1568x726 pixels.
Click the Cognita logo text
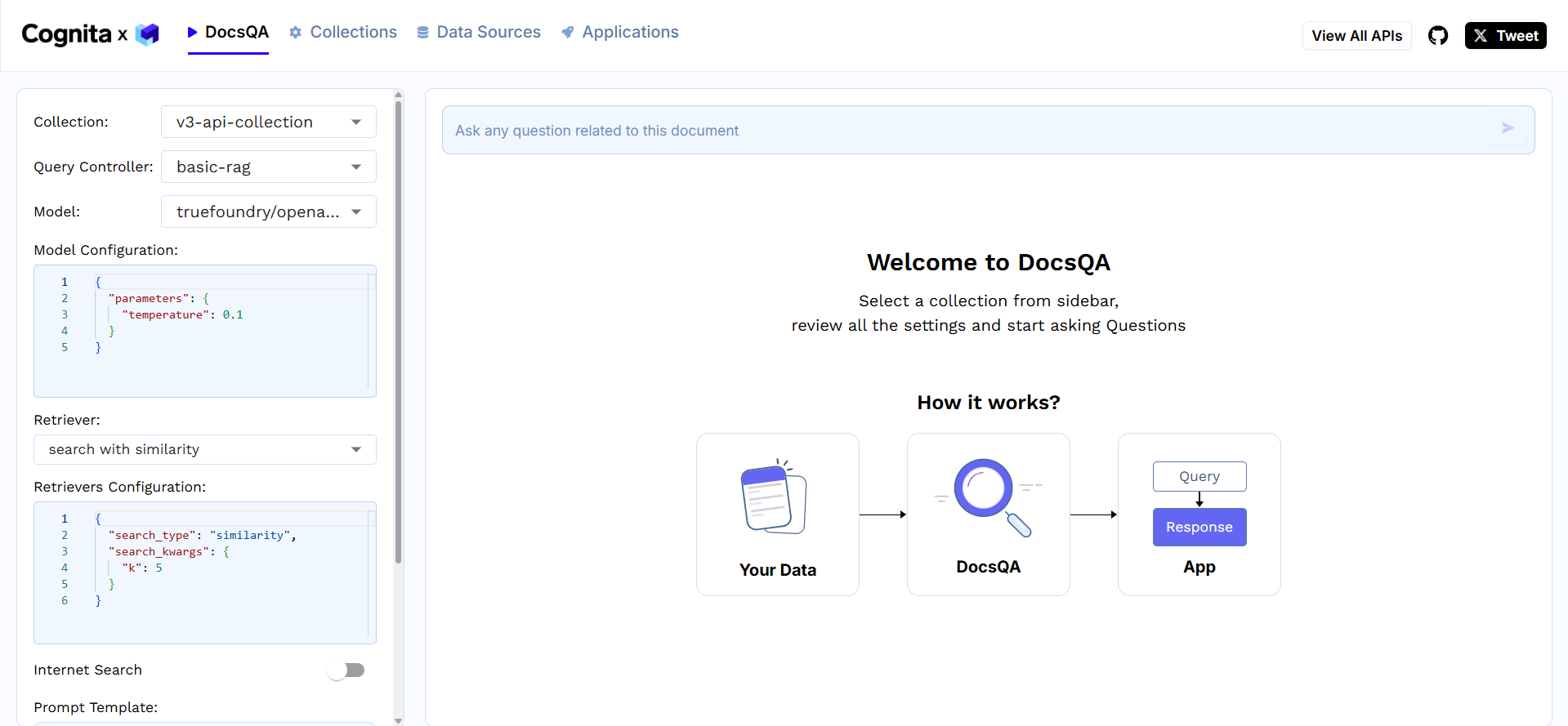coord(66,34)
